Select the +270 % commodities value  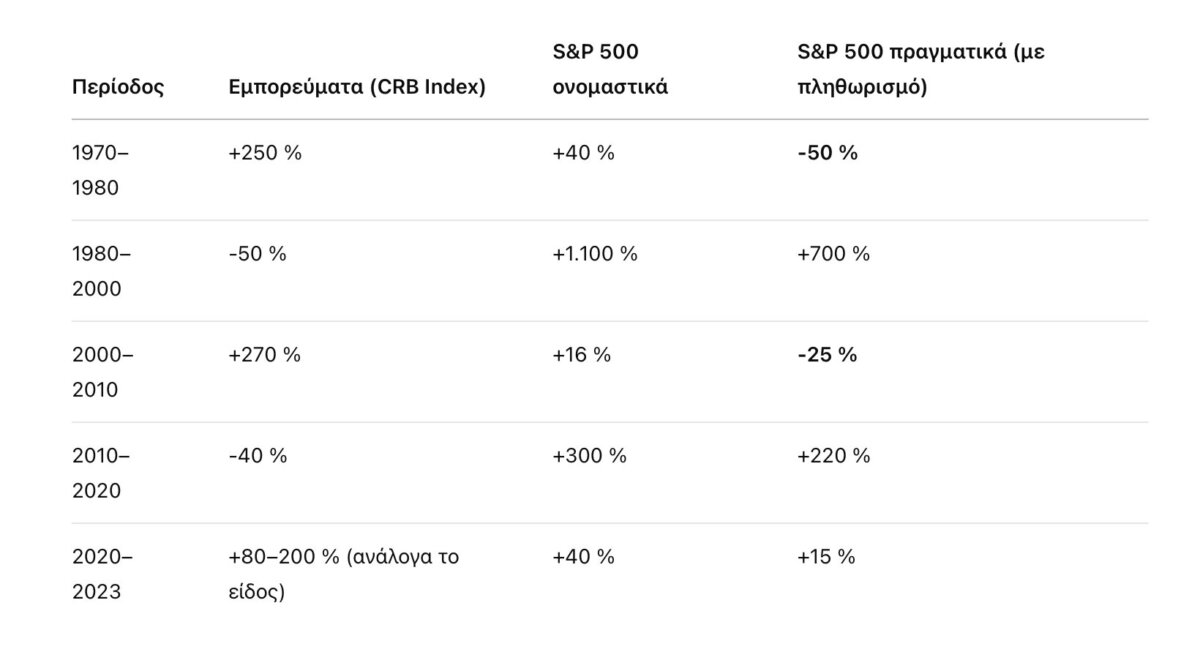click(265, 355)
